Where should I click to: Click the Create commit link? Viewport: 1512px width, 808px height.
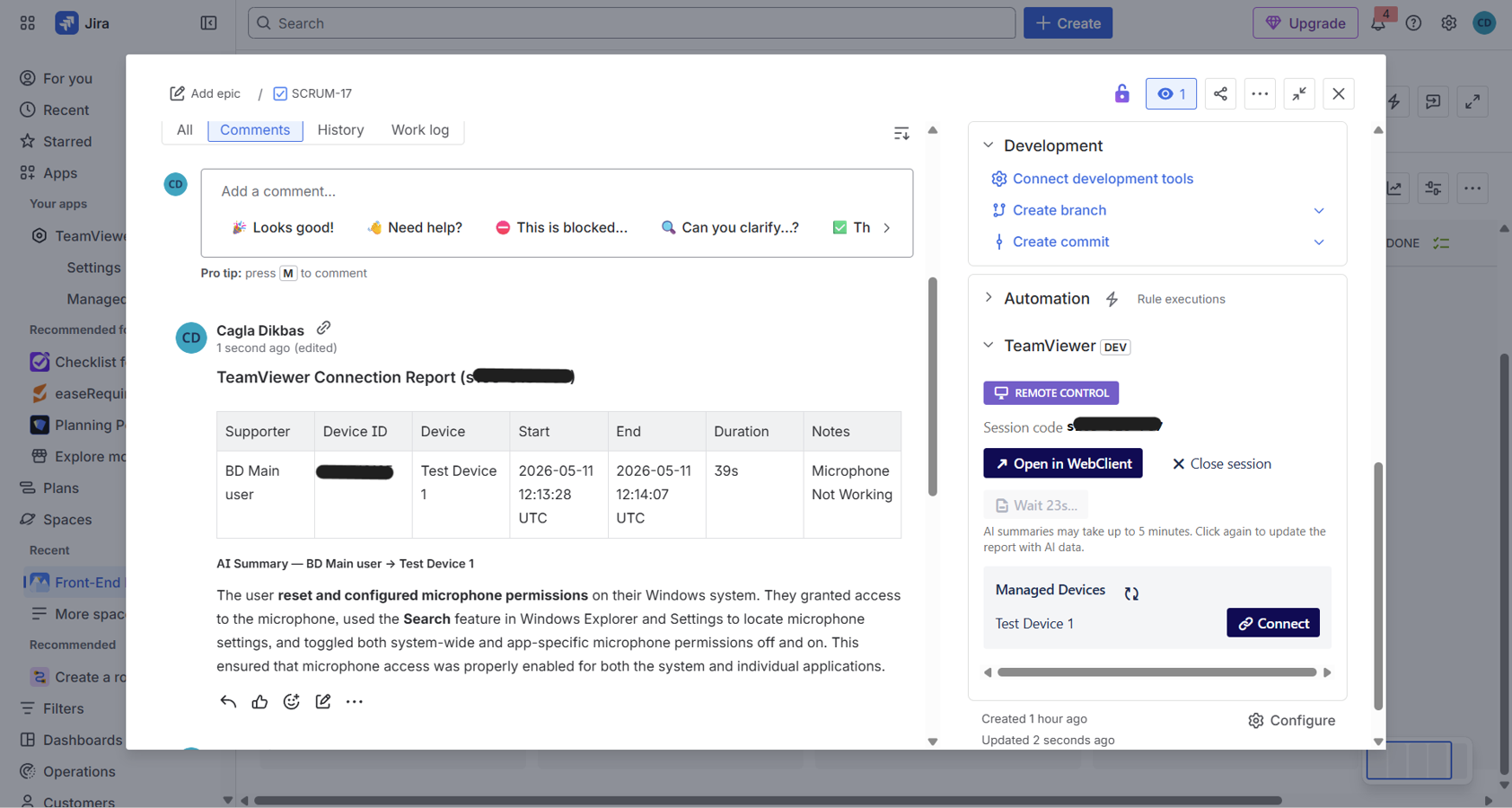(1060, 242)
